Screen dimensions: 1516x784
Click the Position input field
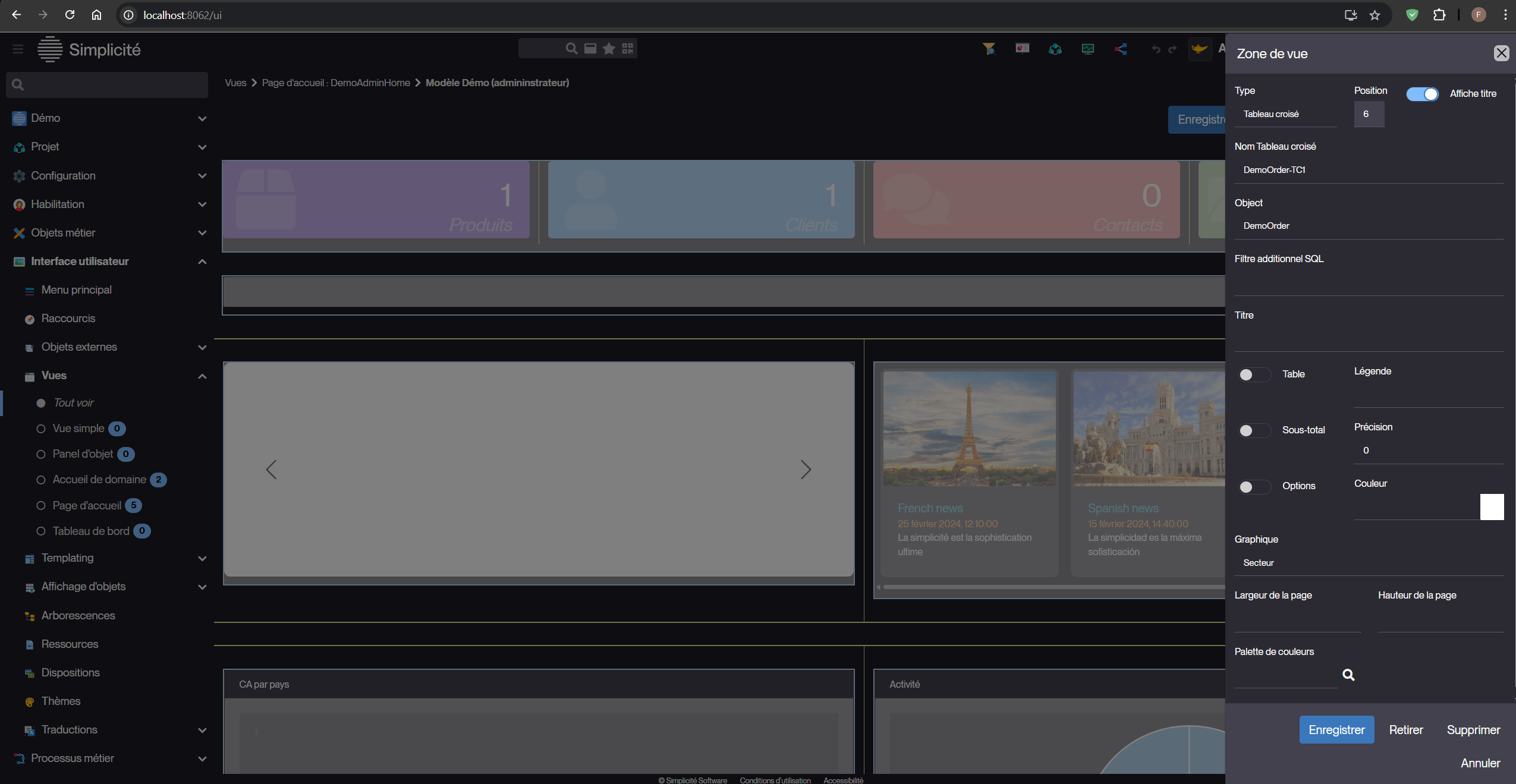(x=1369, y=114)
